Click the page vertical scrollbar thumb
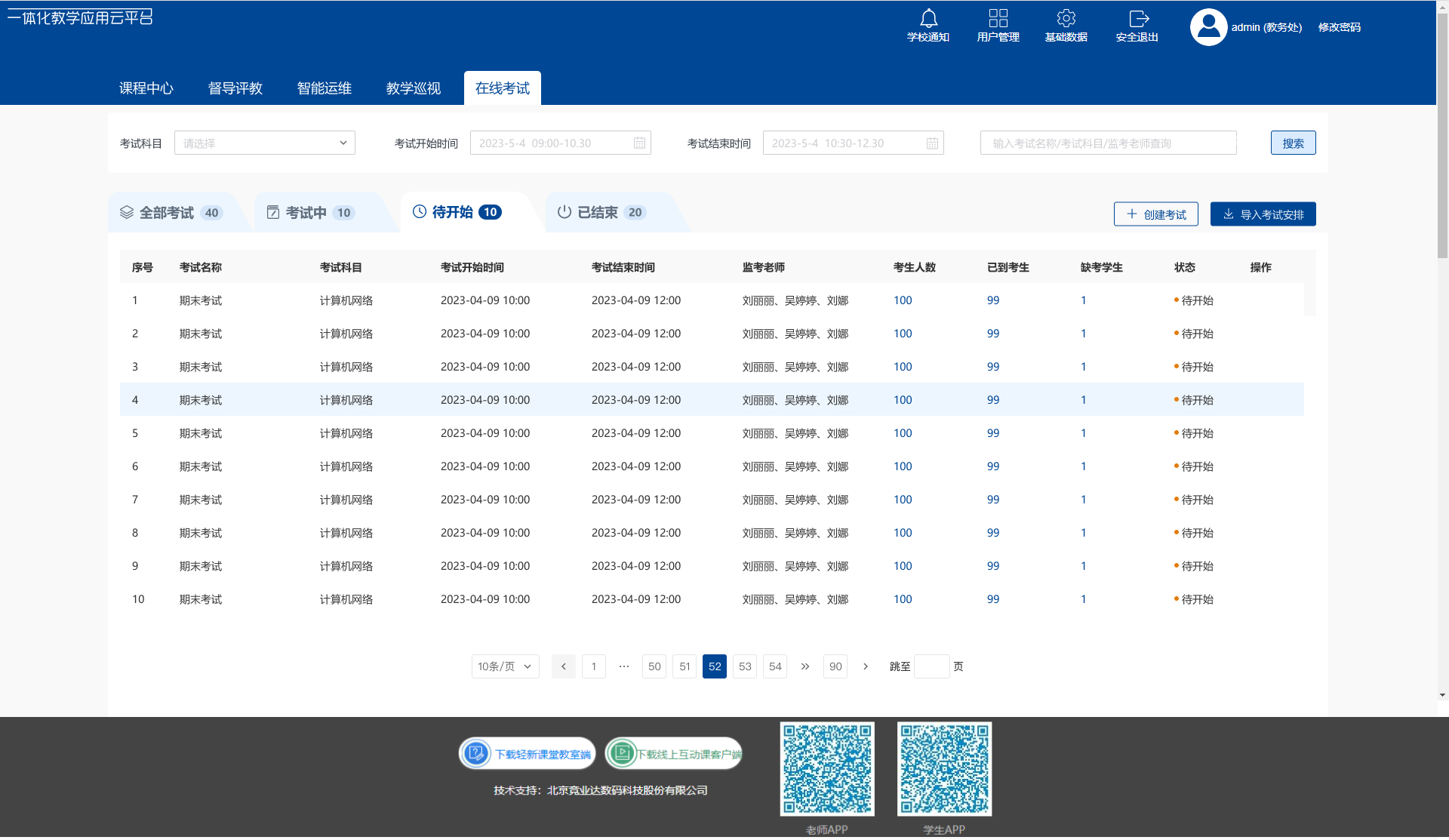 tap(1442, 136)
